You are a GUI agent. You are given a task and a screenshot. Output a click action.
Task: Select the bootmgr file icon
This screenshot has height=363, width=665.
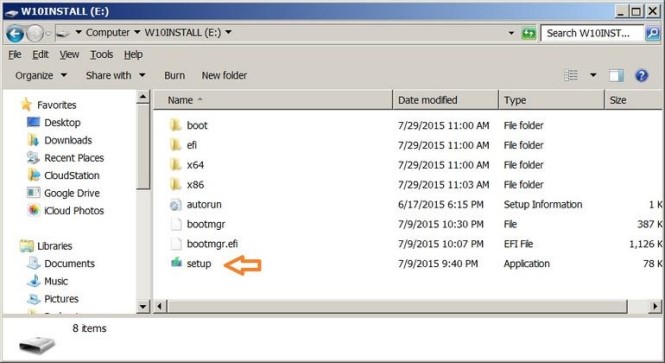tap(176, 224)
